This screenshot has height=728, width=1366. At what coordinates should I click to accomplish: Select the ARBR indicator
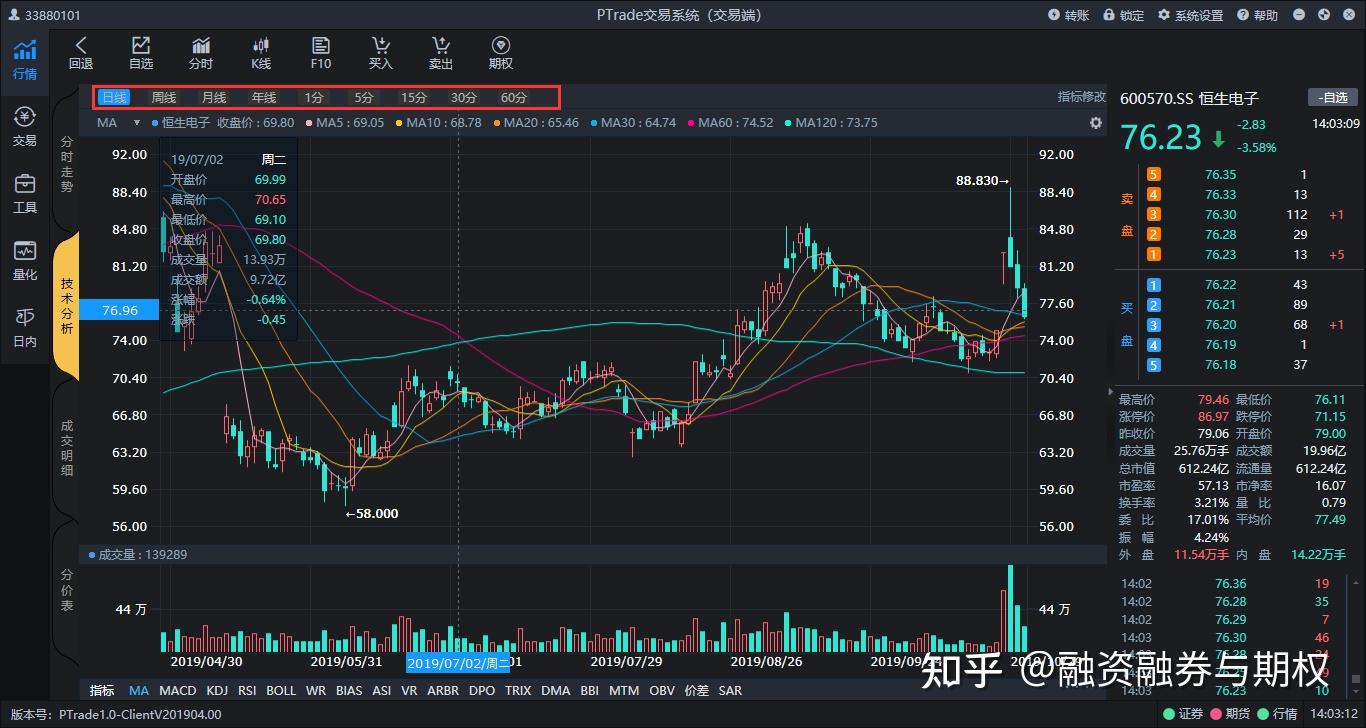[443, 690]
